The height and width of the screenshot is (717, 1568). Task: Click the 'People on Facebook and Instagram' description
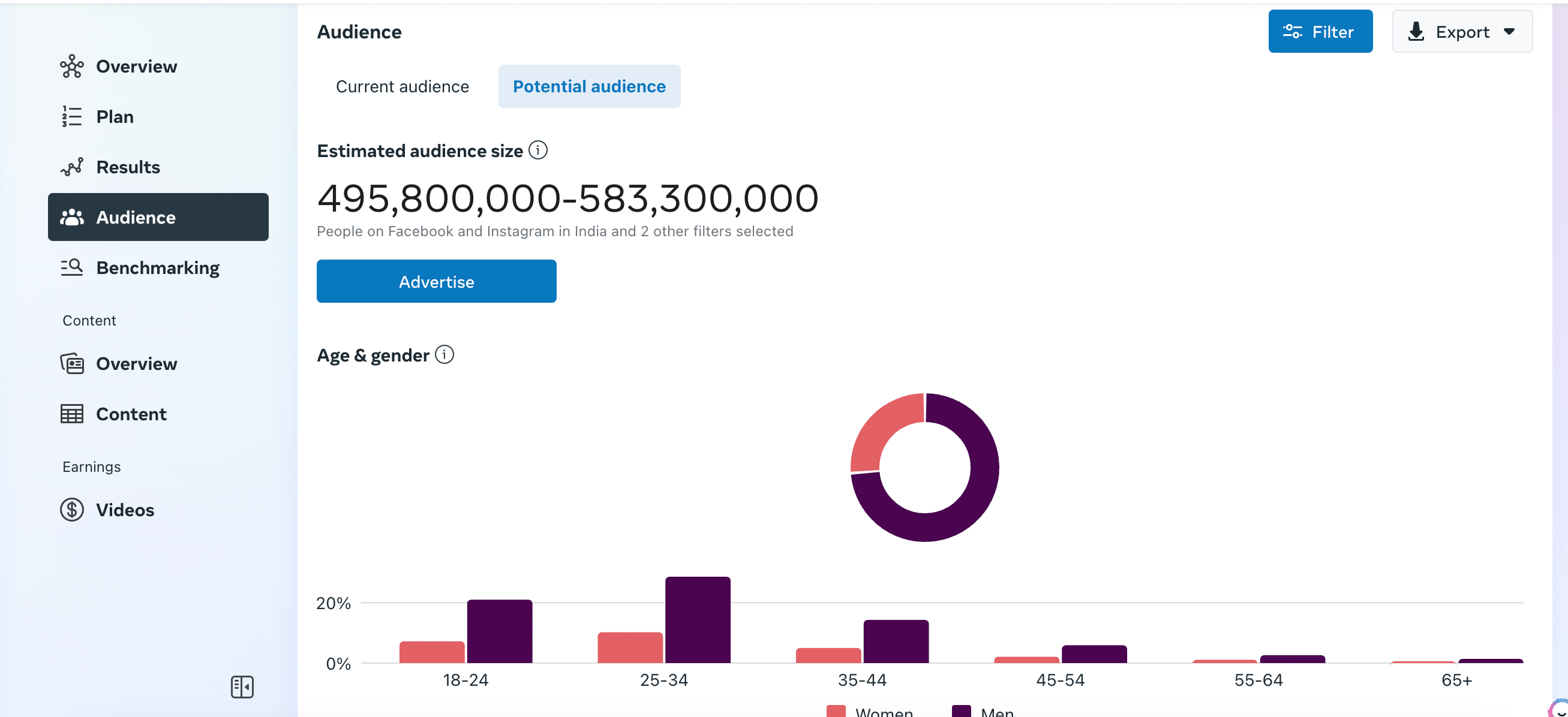554,231
